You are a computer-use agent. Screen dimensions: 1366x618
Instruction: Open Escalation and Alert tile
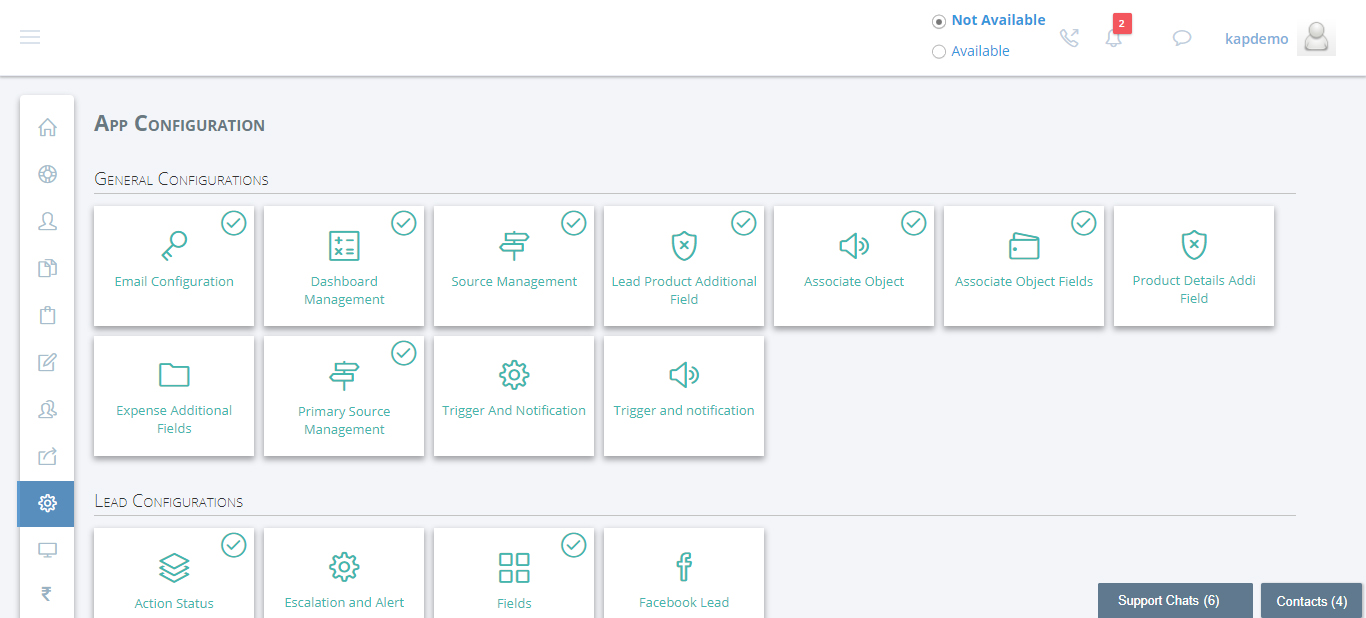[344, 573]
